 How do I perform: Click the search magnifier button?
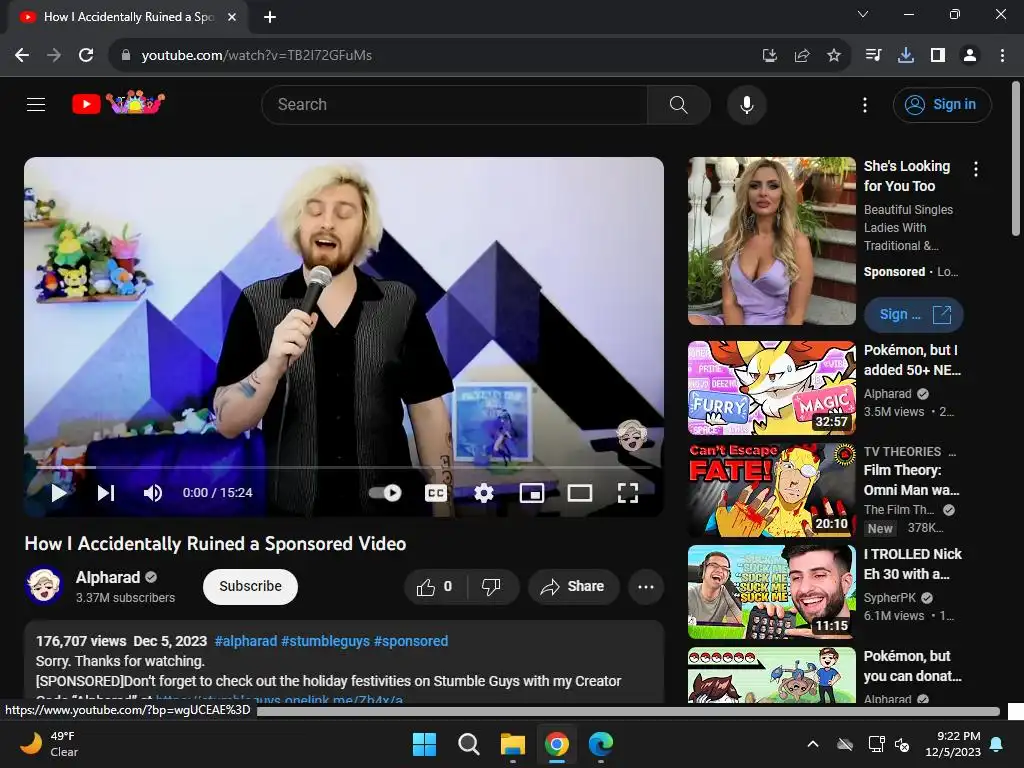[x=679, y=104]
